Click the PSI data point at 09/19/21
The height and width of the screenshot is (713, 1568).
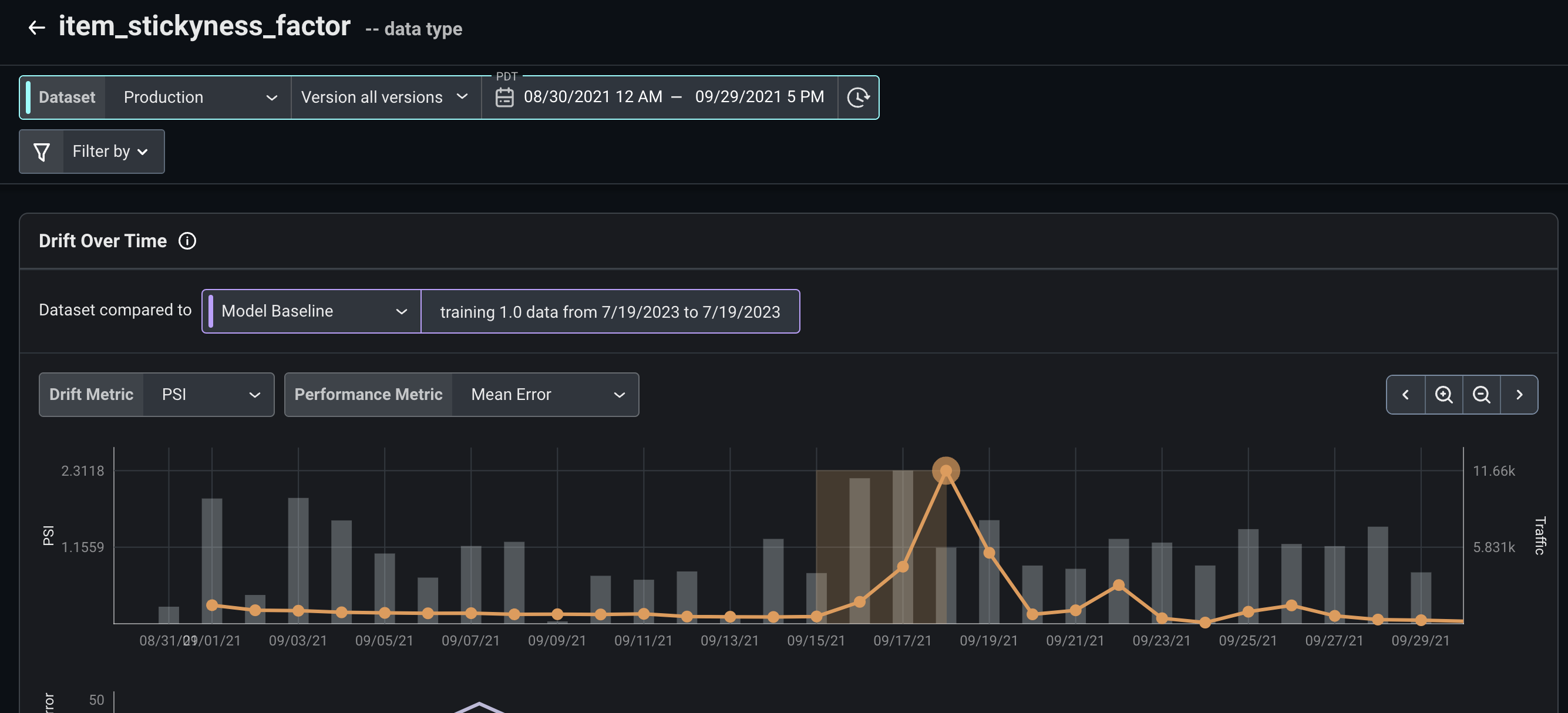click(989, 553)
